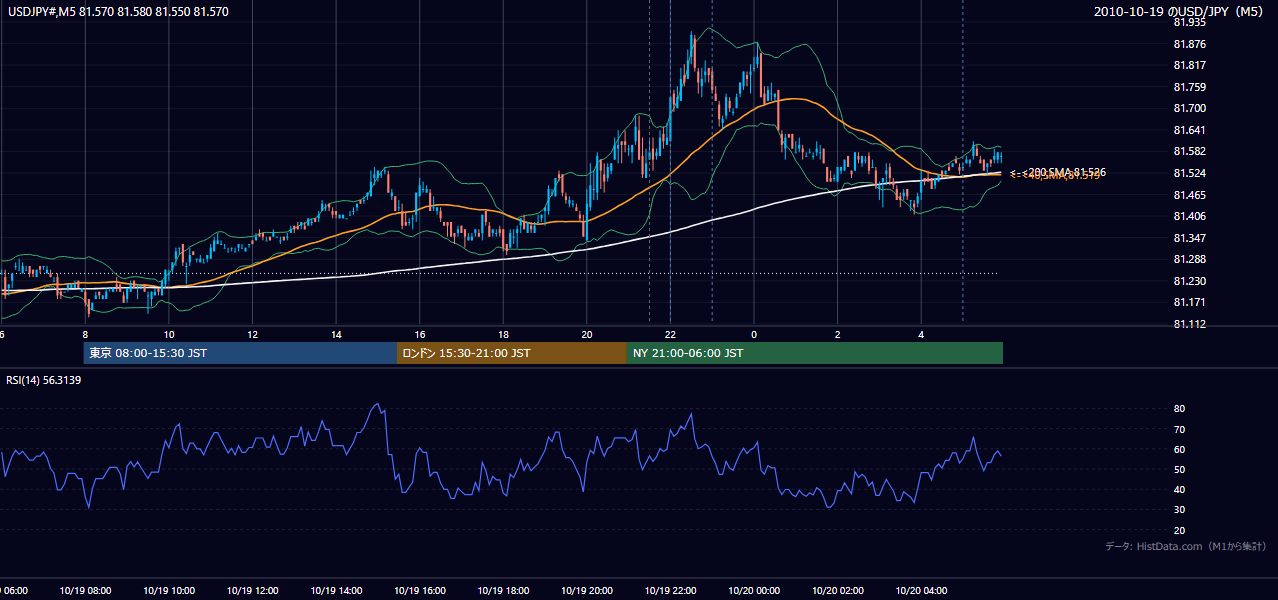The width and height of the screenshot is (1278, 600).
Task: Click the RSI(14) 56.3139 indicator label
Action: coord(44,380)
